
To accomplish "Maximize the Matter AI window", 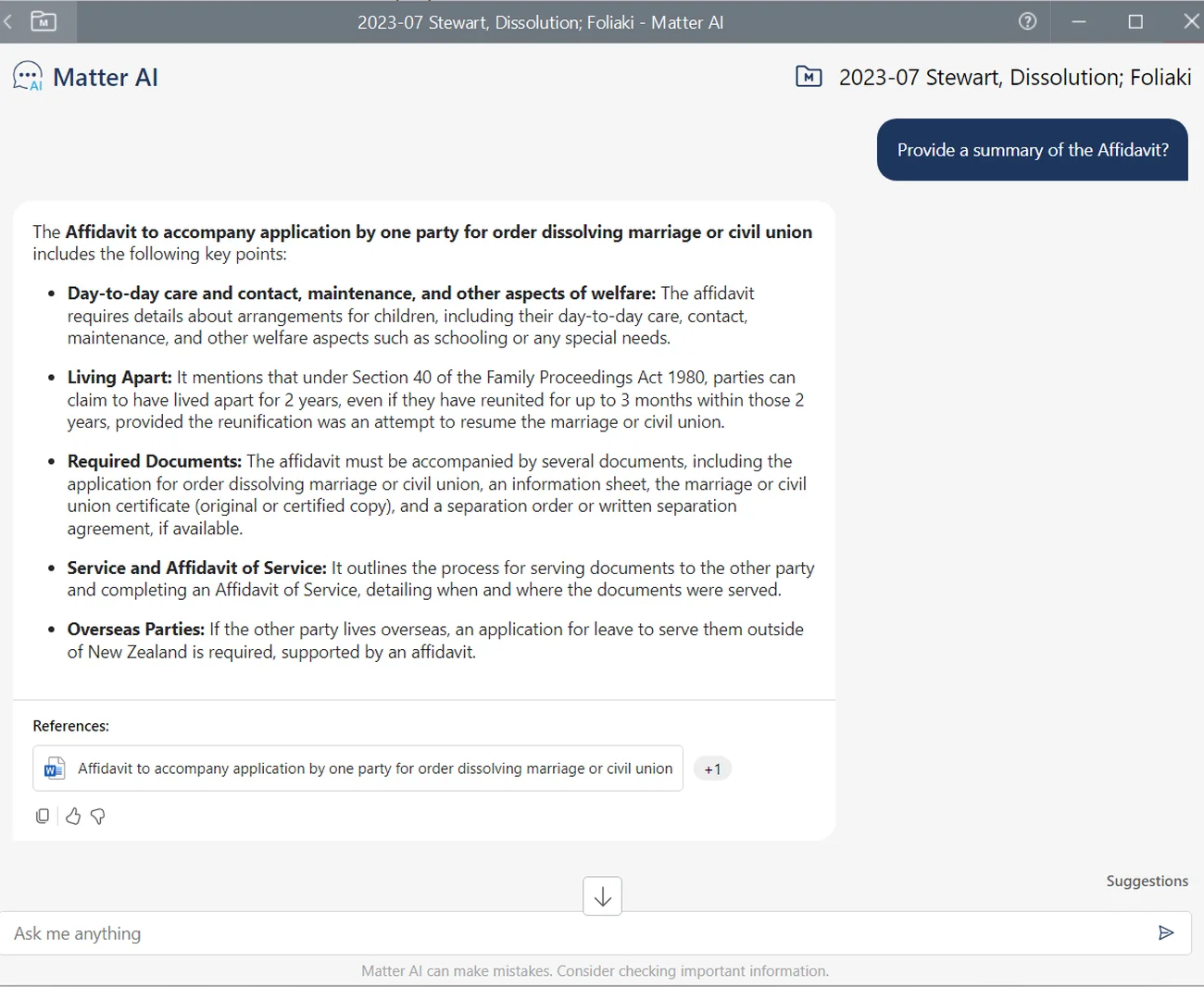I will click(1135, 21).
